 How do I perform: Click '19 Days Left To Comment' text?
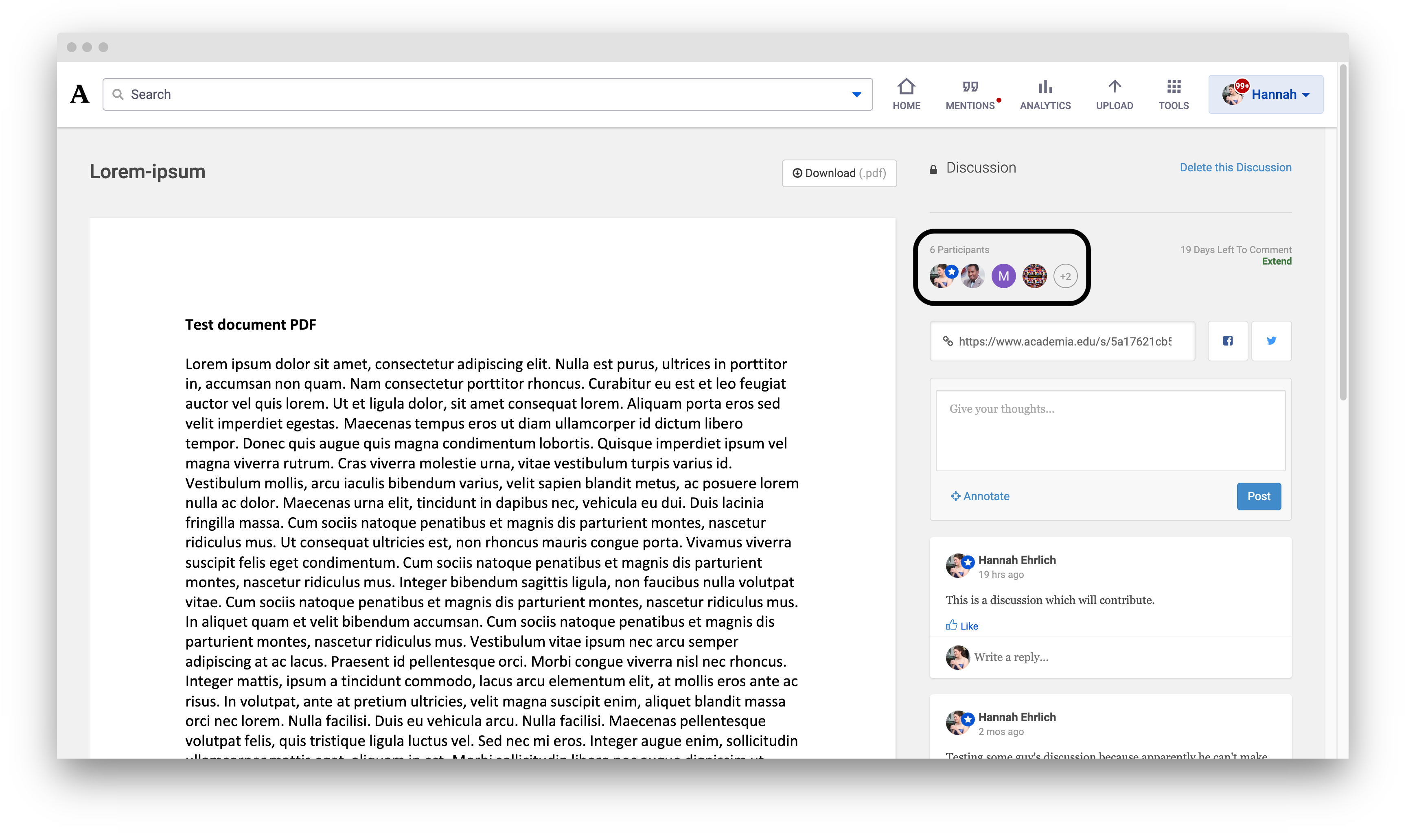coord(1235,249)
